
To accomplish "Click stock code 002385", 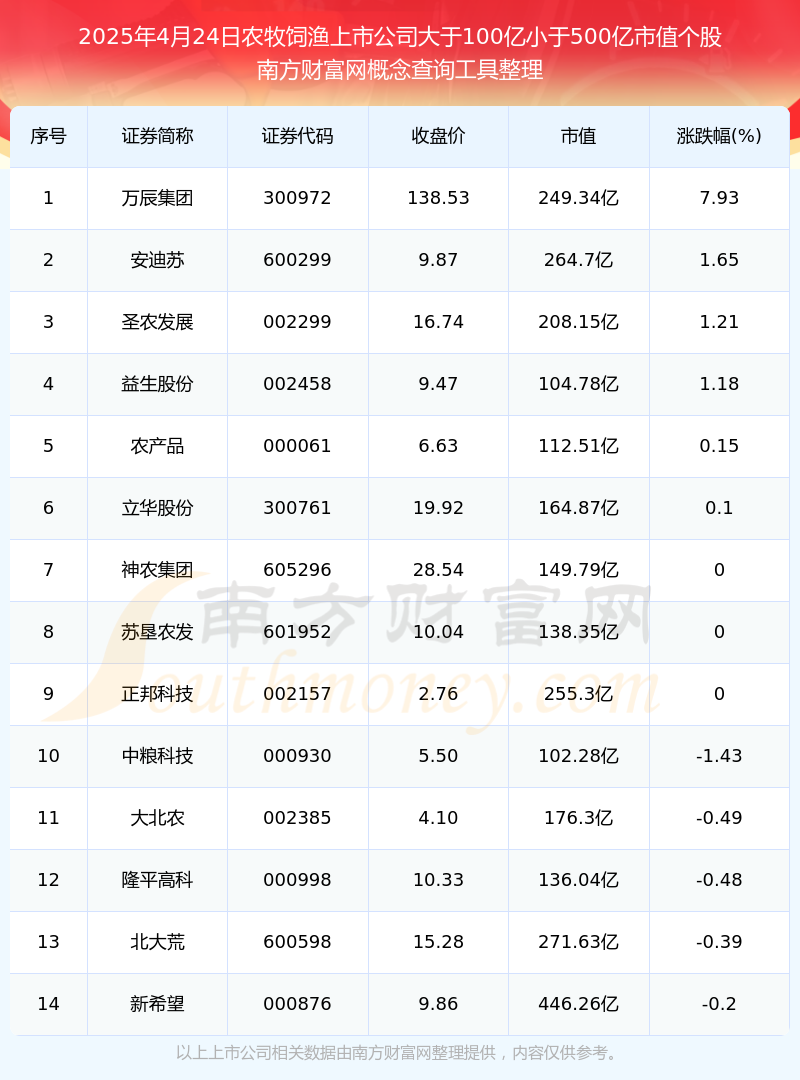I will [x=298, y=818].
